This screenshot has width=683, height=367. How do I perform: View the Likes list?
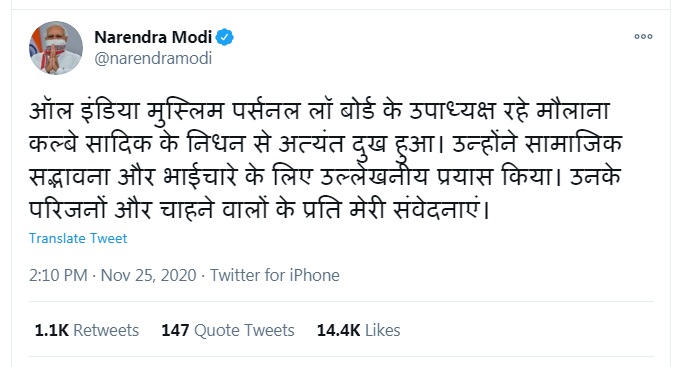coord(358,330)
